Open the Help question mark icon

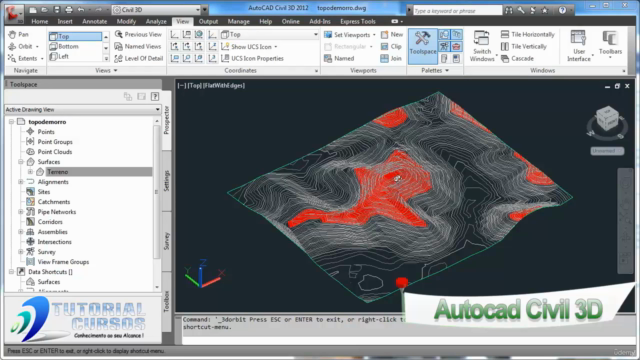click(x=562, y=10)
